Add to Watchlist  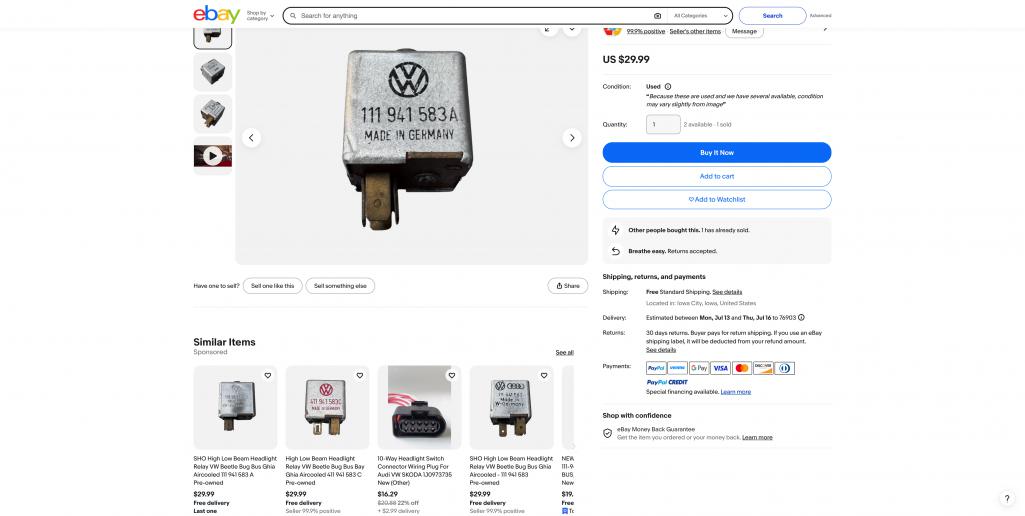tap(716, 199)
